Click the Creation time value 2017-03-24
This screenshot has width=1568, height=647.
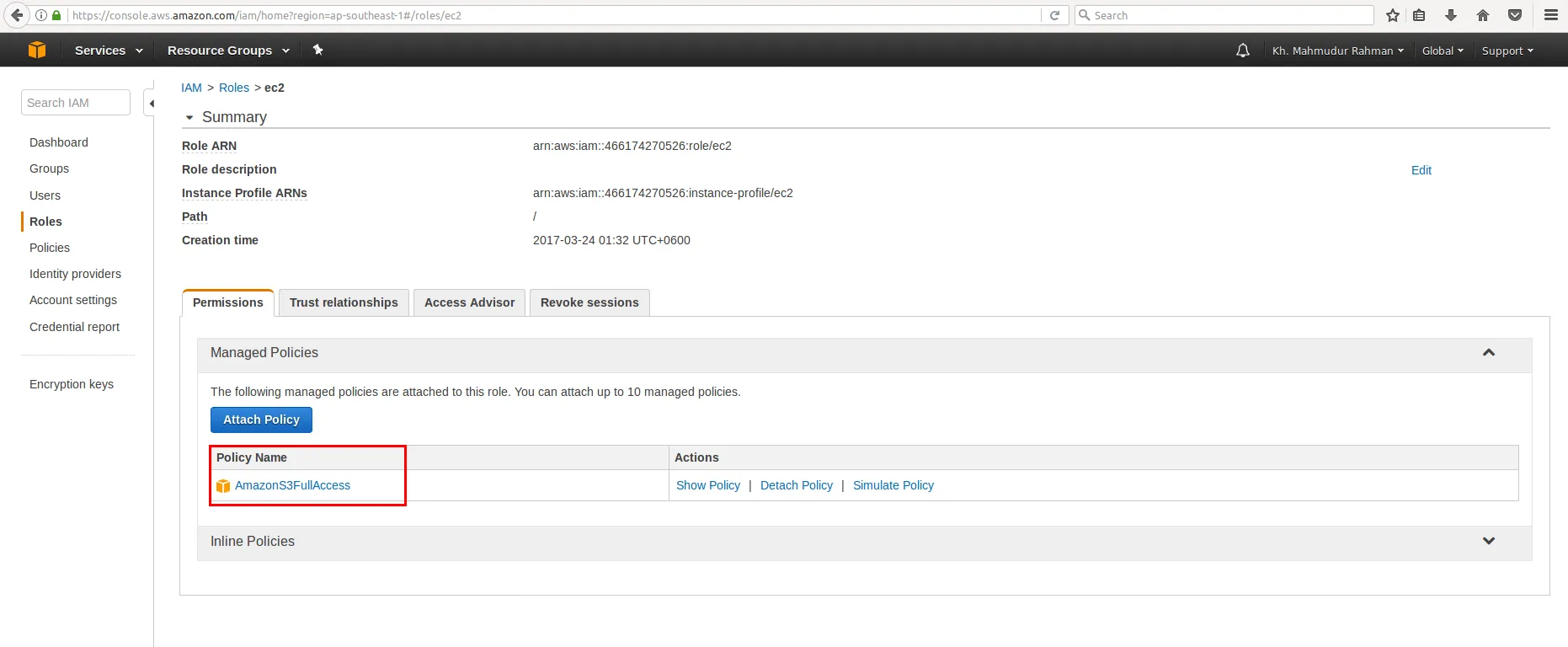point(611,240)
